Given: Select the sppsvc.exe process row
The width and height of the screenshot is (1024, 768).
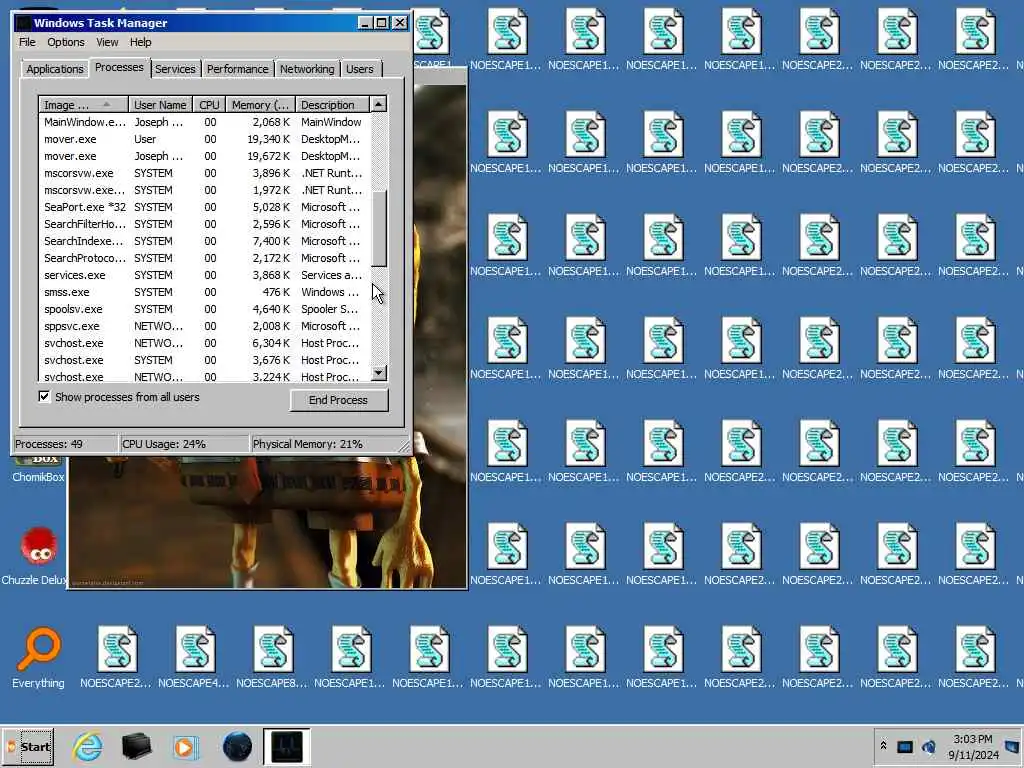Looking at the screenshot, I should 204,326.
